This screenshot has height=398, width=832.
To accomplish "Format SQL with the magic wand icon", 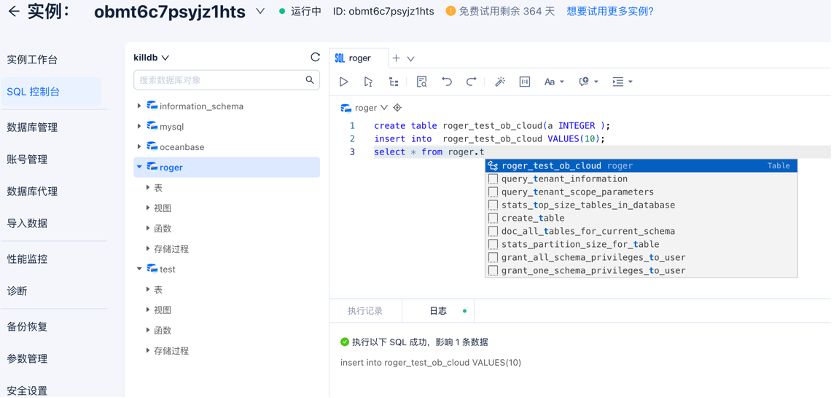I will click(500, 82).
